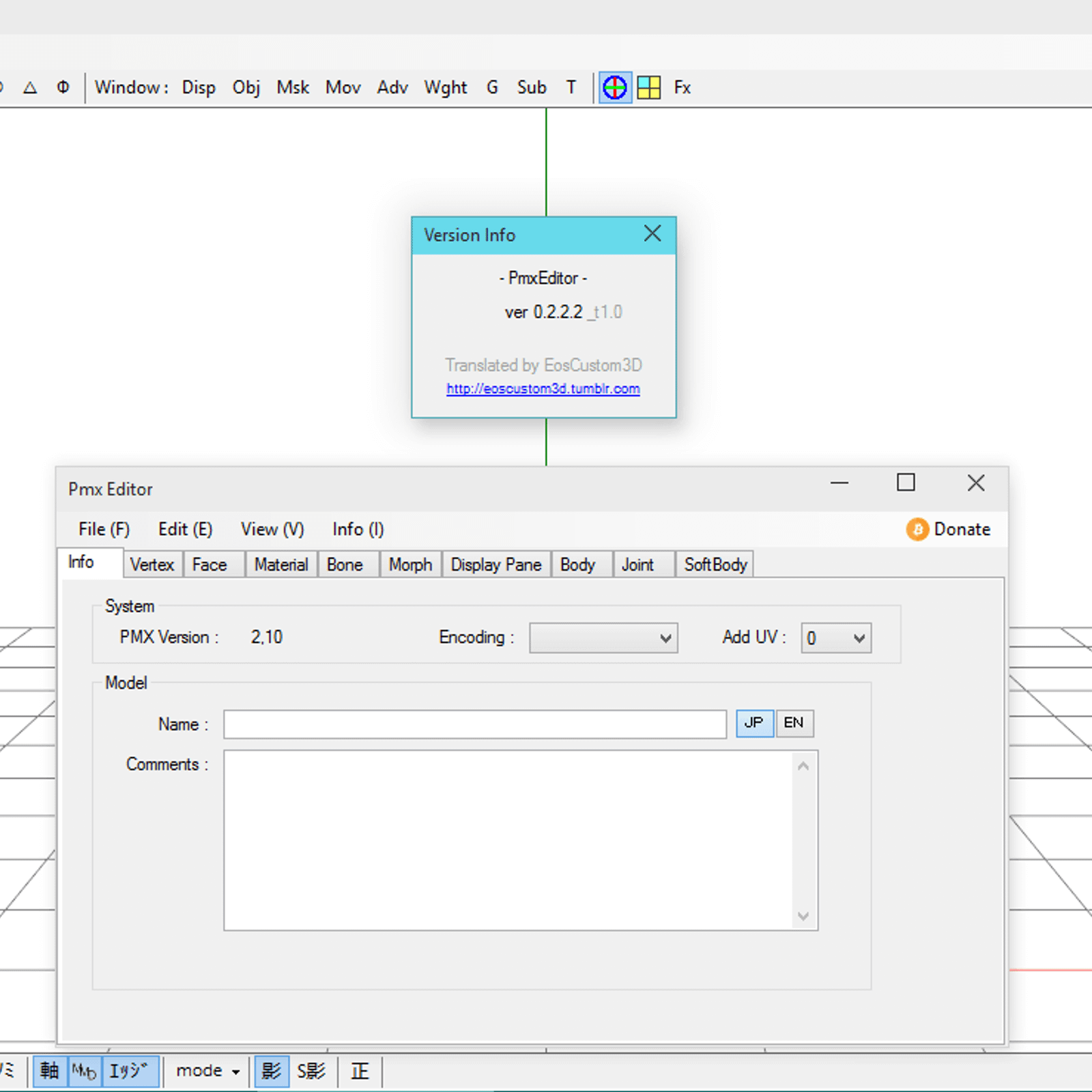Expand the Add UV dropdown

836,638
